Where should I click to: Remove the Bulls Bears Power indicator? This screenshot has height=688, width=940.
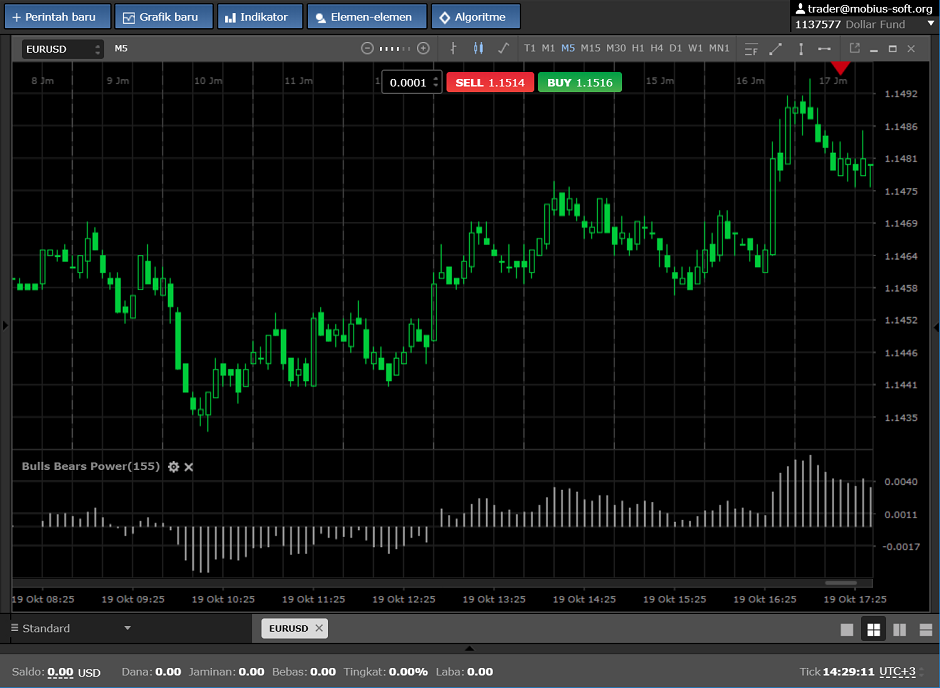[x=189, y=467]
